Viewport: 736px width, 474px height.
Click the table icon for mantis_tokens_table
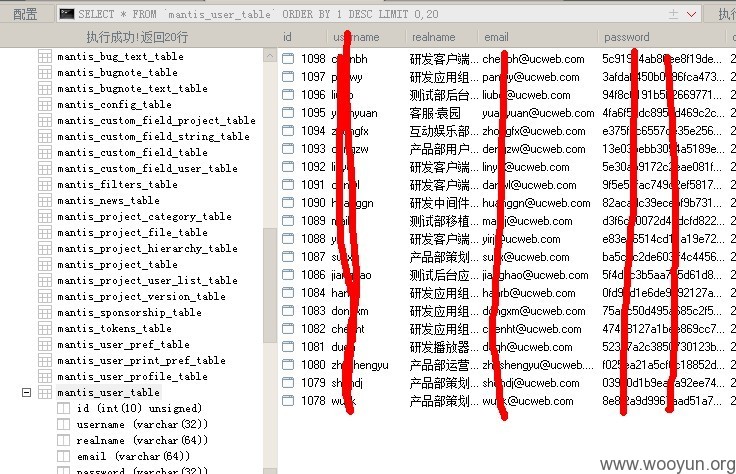click(45, 328)
